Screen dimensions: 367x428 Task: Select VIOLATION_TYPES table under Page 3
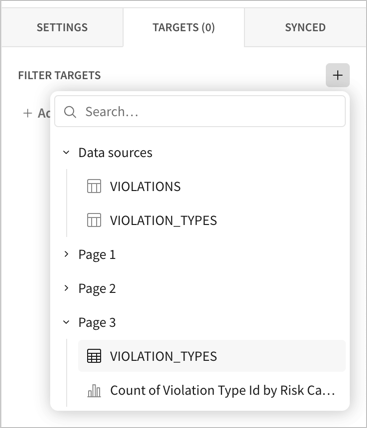click(212, 356)
